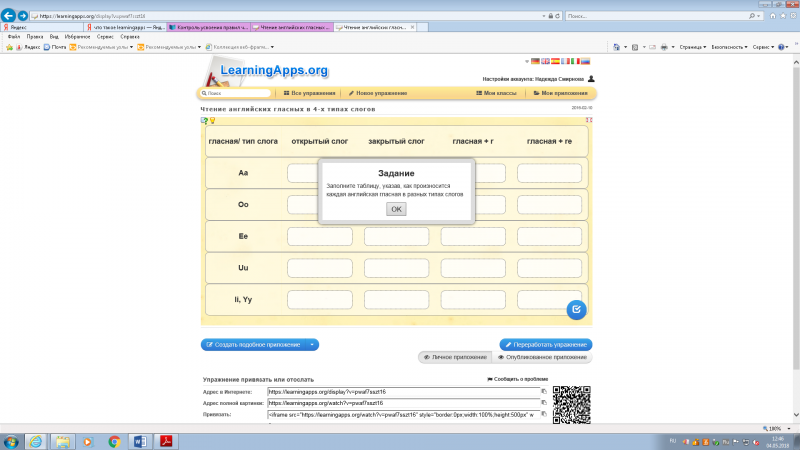Image resolution: width=800 pixels, height=450 pixels.
Task: Open the command bar home icon
Action: (616, 47)
